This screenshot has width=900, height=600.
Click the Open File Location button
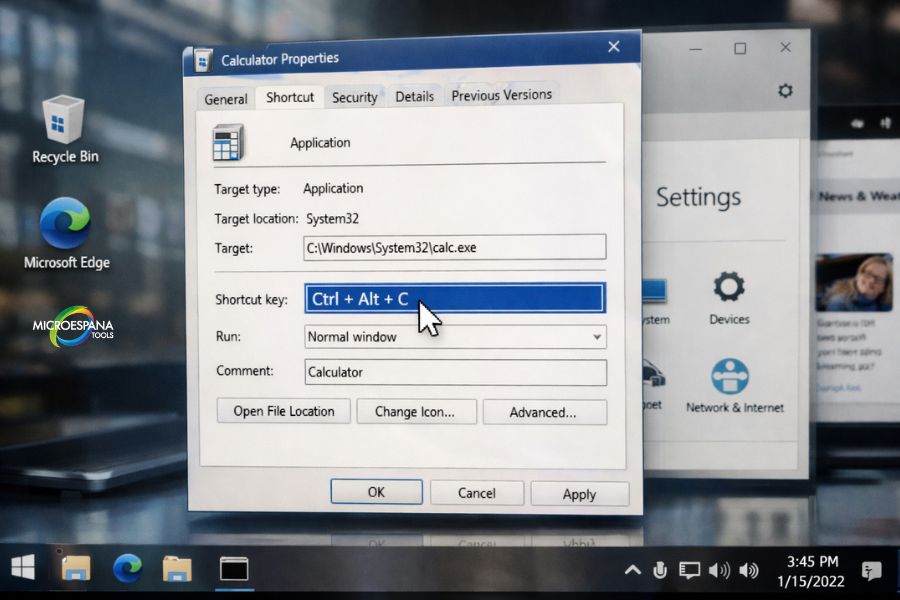(283, 411)
